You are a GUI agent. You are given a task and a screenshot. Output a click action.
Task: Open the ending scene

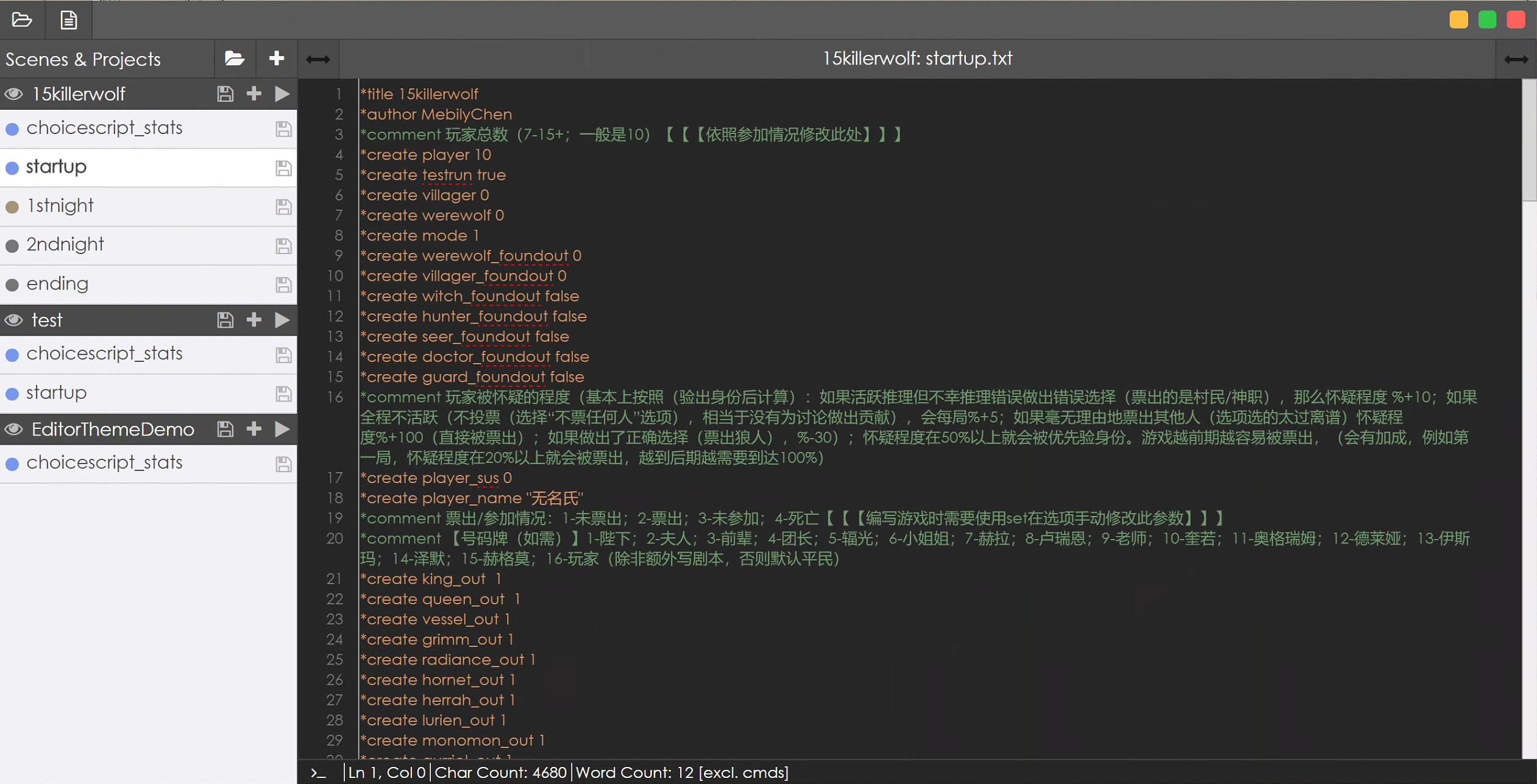pyautogui.click(x=148, y=284)
